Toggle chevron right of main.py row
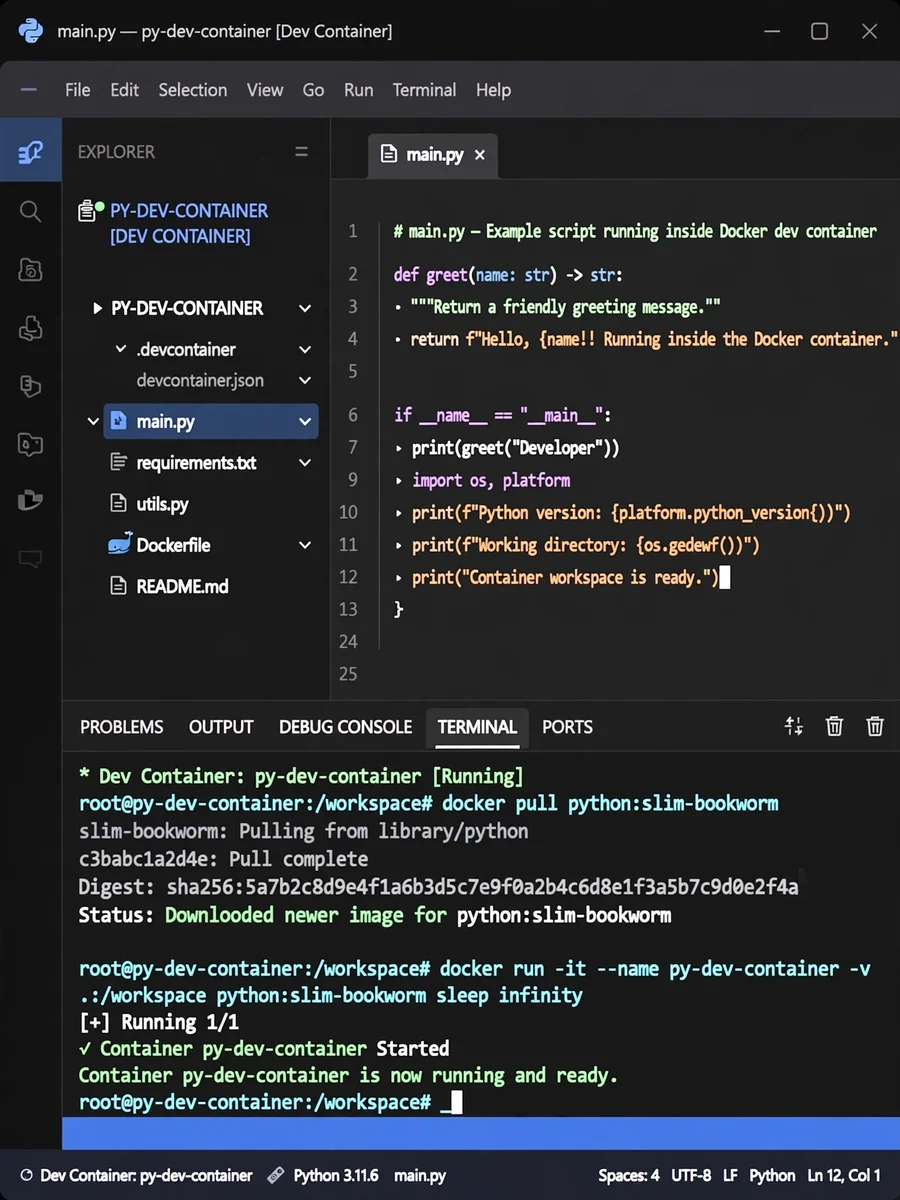This screenshot has height=1200, width=900. click(x=305, y=421)
